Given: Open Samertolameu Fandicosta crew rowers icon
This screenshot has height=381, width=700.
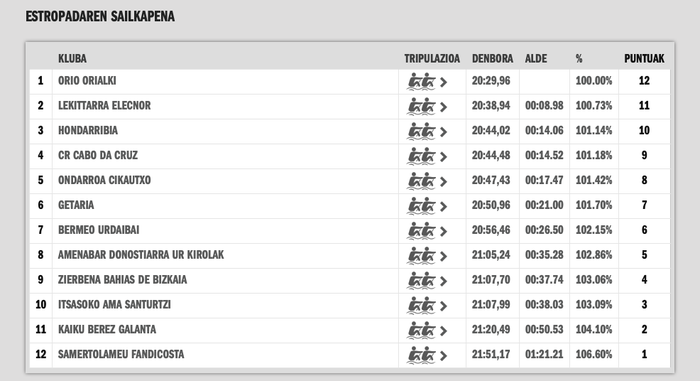Looking at the screenshot, I should coord(421,356).
